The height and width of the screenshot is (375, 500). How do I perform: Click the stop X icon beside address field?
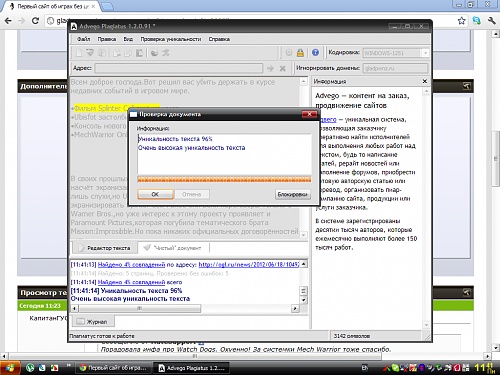[x=283, y=68]
